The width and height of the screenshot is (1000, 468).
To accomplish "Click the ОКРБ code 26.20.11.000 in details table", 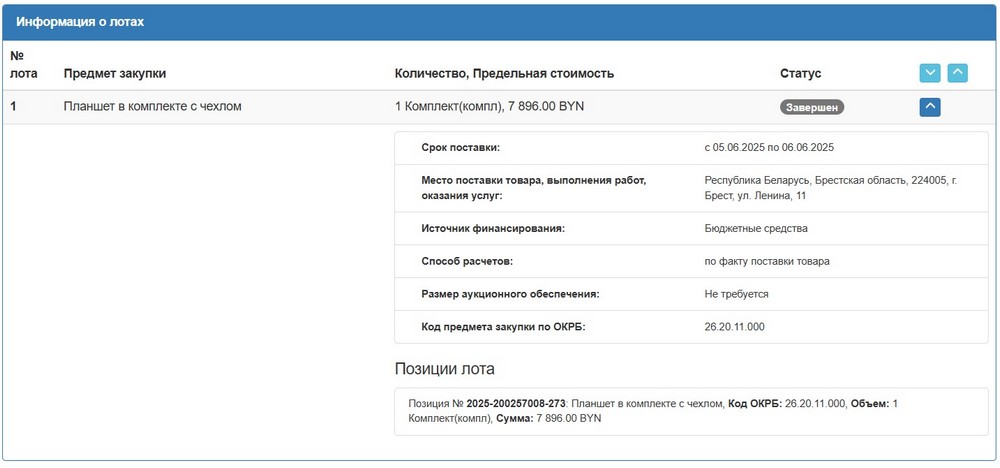I will pos(734,327).
